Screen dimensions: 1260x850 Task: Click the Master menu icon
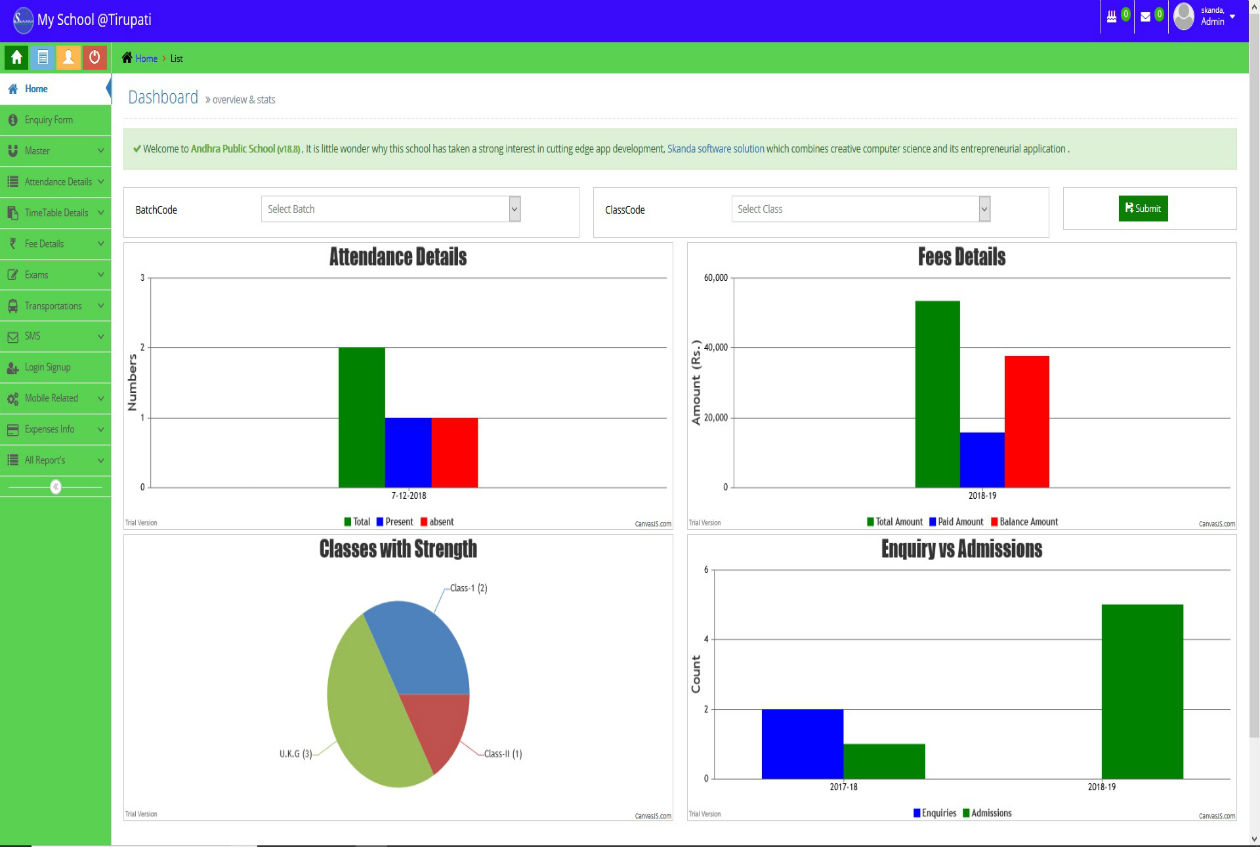coord(13,151)
